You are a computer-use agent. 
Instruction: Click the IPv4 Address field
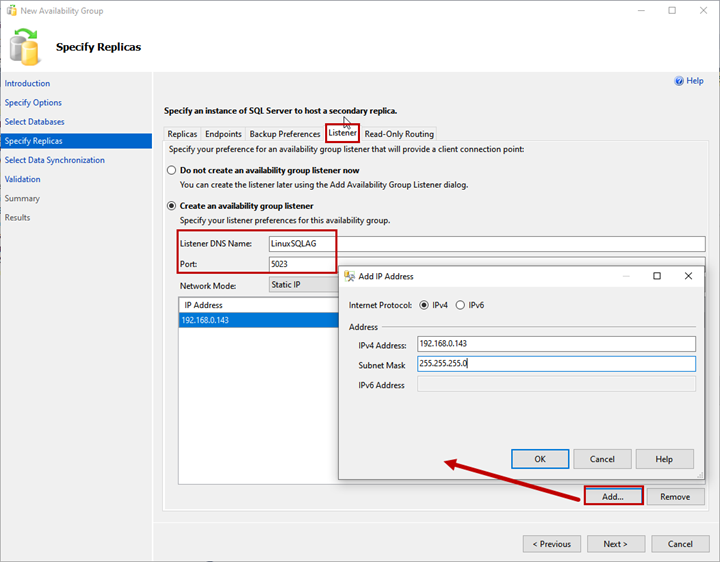(x=556, y=344)
